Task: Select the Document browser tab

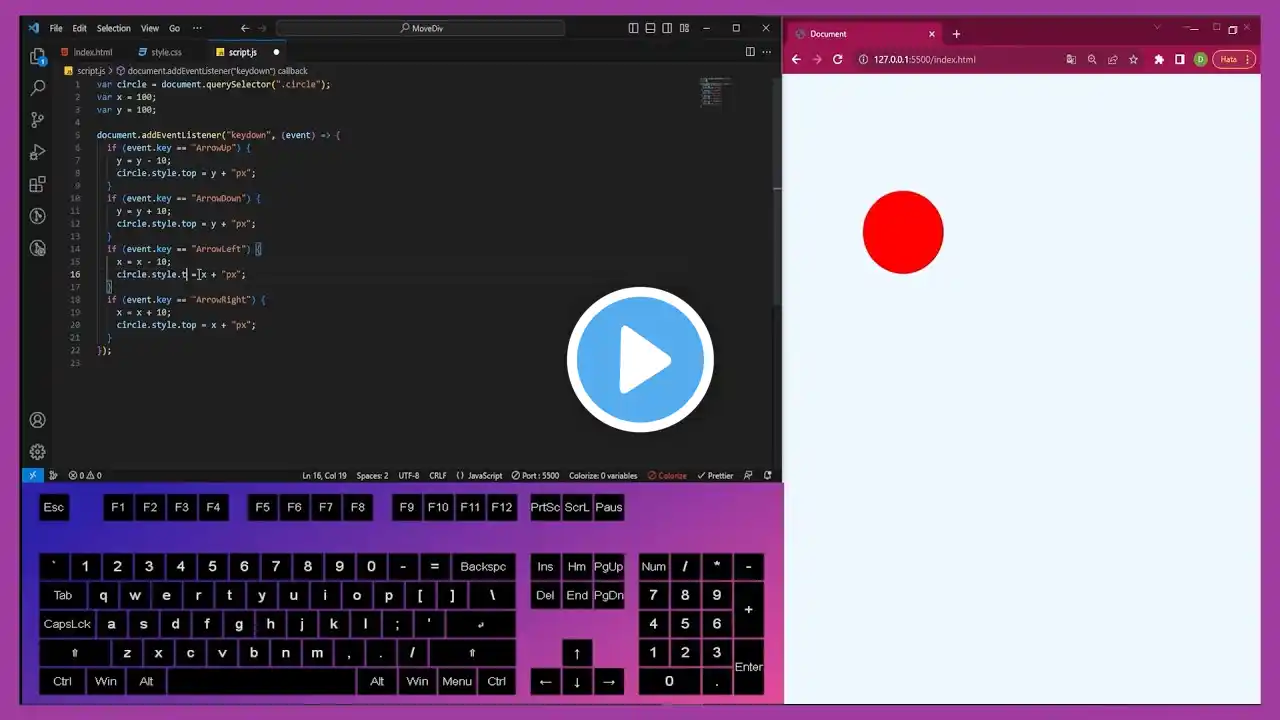Action: [864, 34]
